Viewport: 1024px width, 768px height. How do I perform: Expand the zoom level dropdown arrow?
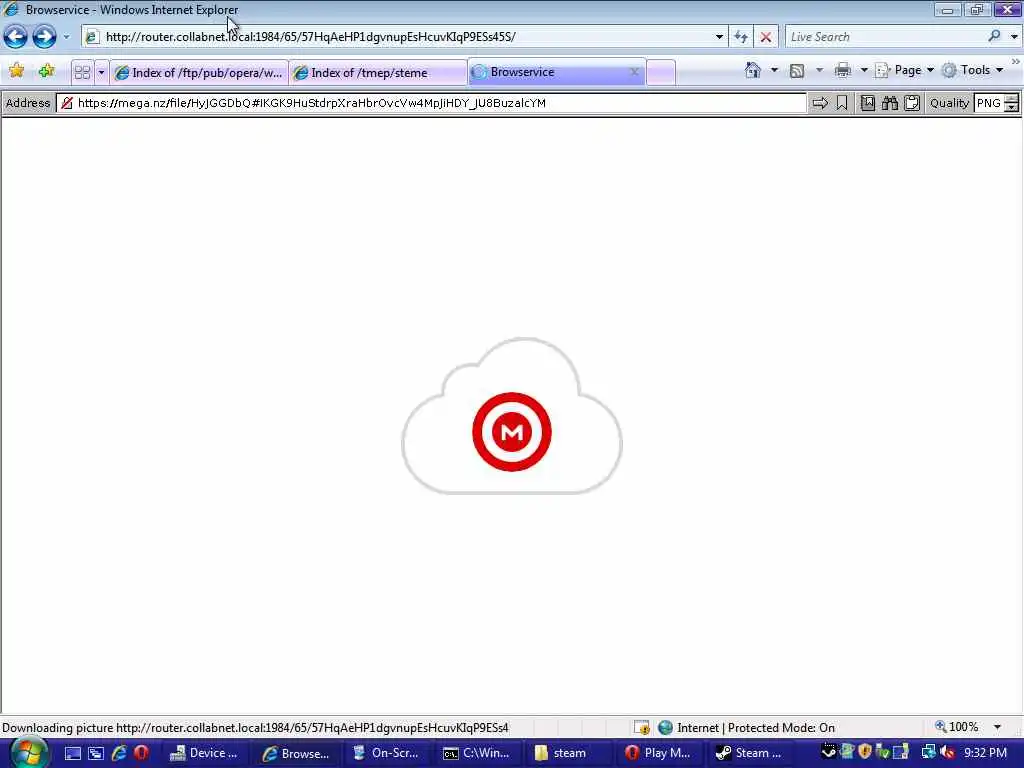coord(997,727)
